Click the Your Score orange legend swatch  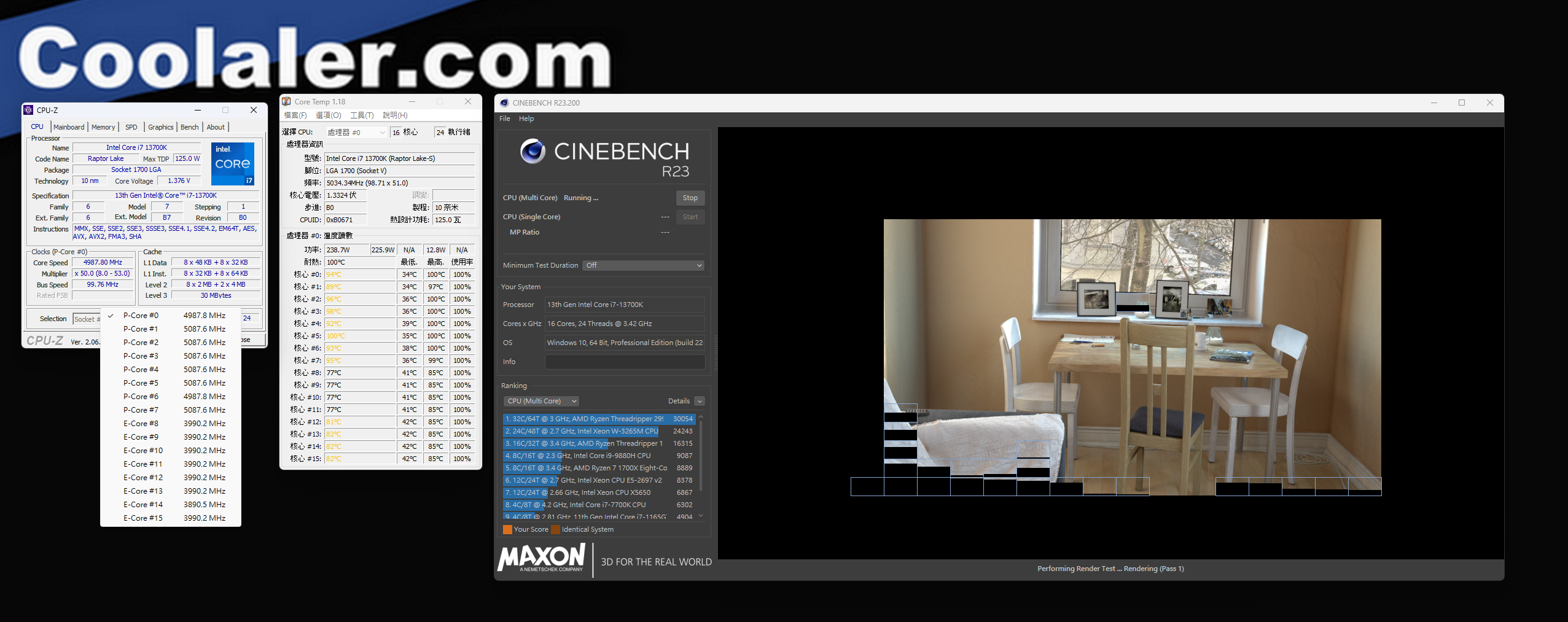(x=507, y=529)
